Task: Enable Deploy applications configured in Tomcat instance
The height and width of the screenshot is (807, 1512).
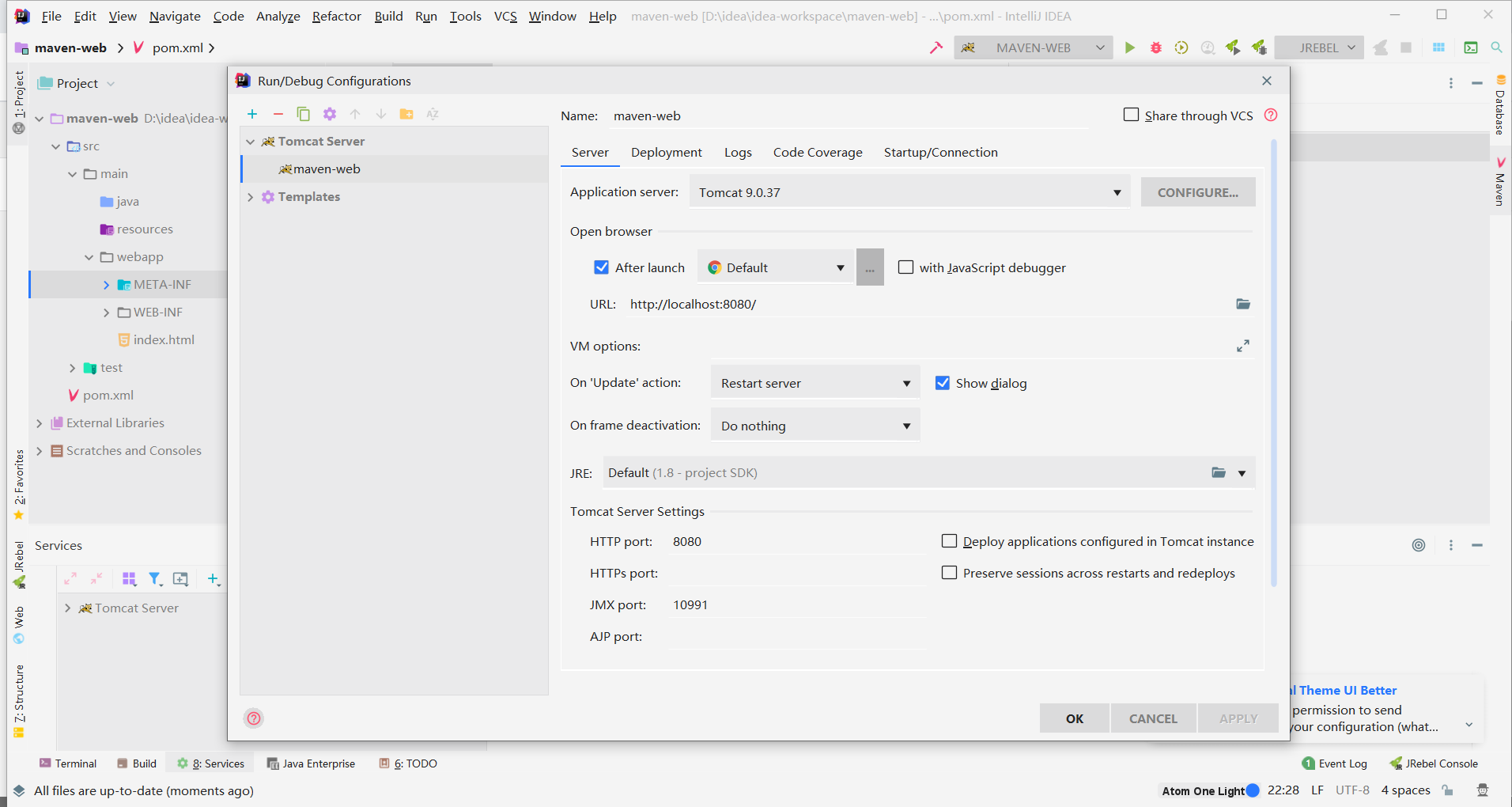Action: [950, 541]
